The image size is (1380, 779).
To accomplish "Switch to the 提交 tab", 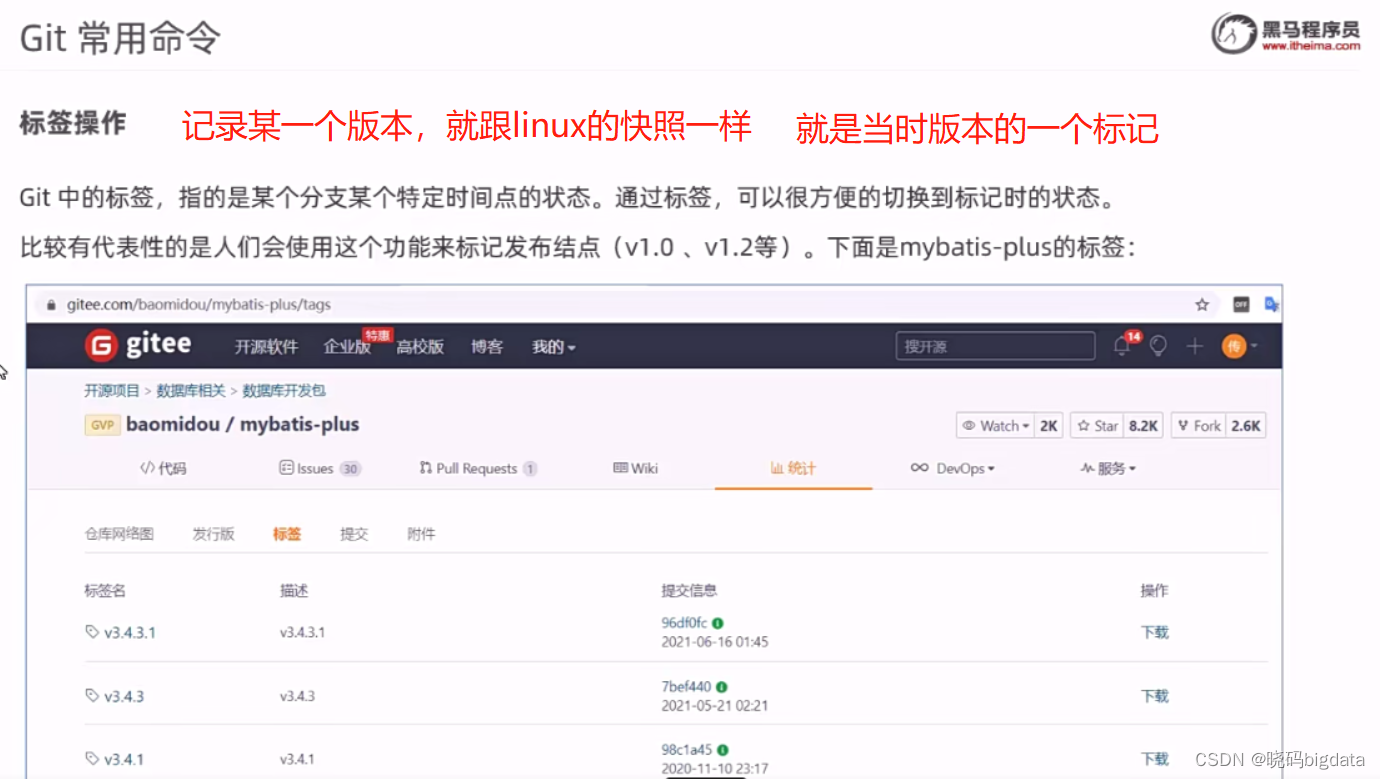I will (x=354, y=533).
